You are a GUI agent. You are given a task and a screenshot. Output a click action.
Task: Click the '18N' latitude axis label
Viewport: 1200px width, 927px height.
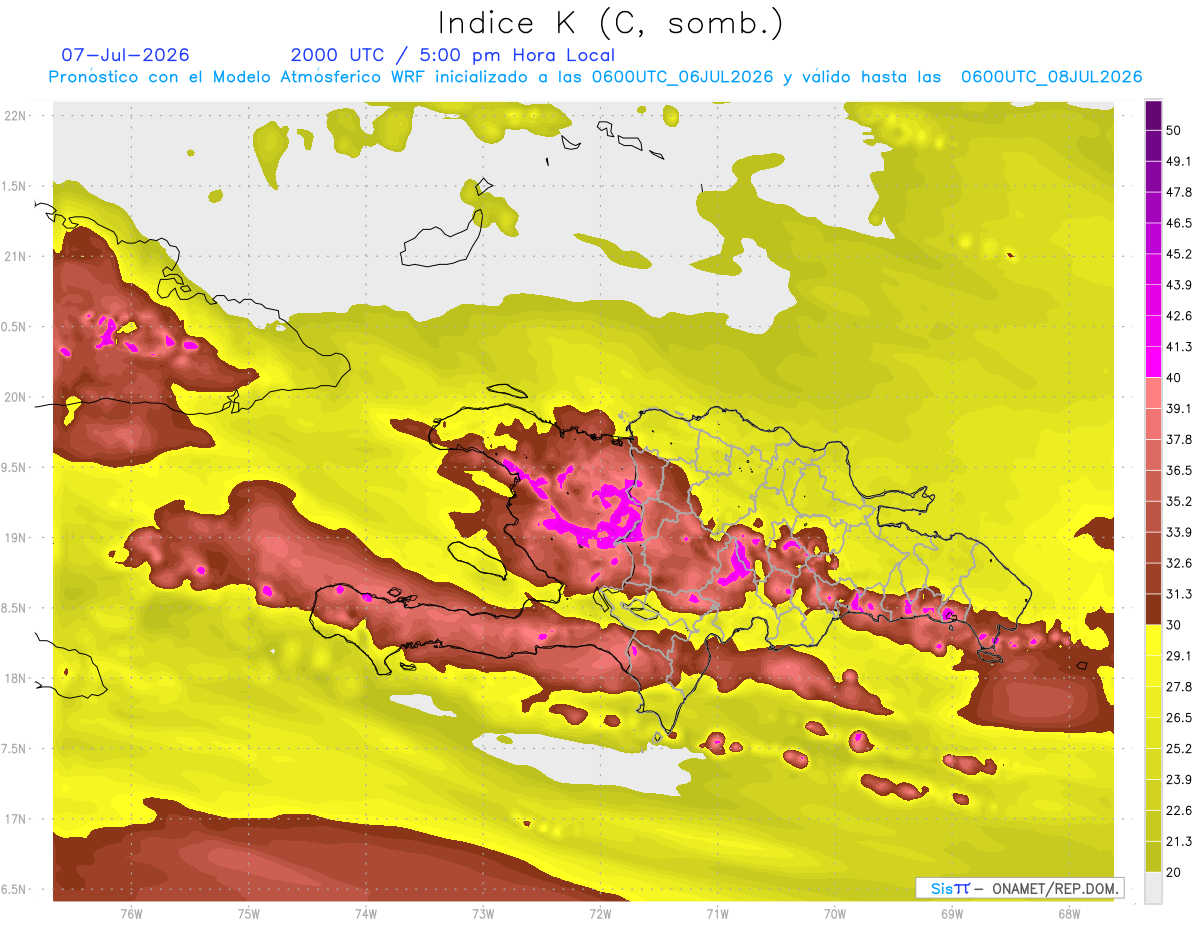pos(16,679)
